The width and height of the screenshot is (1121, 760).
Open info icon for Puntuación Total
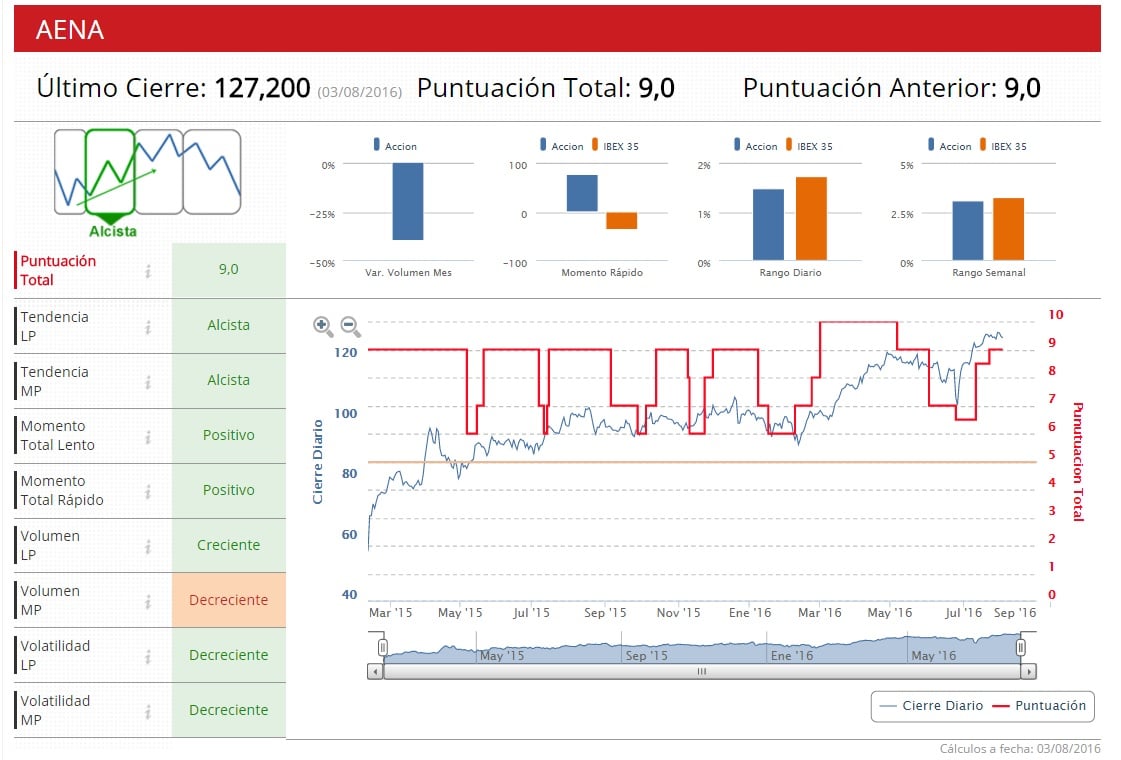click(148, 271)
